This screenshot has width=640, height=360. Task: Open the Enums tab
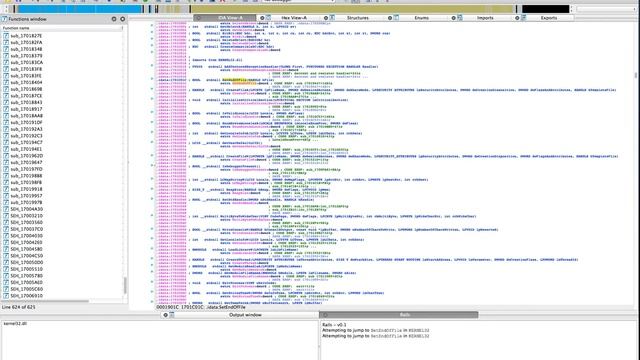(422, 18)
